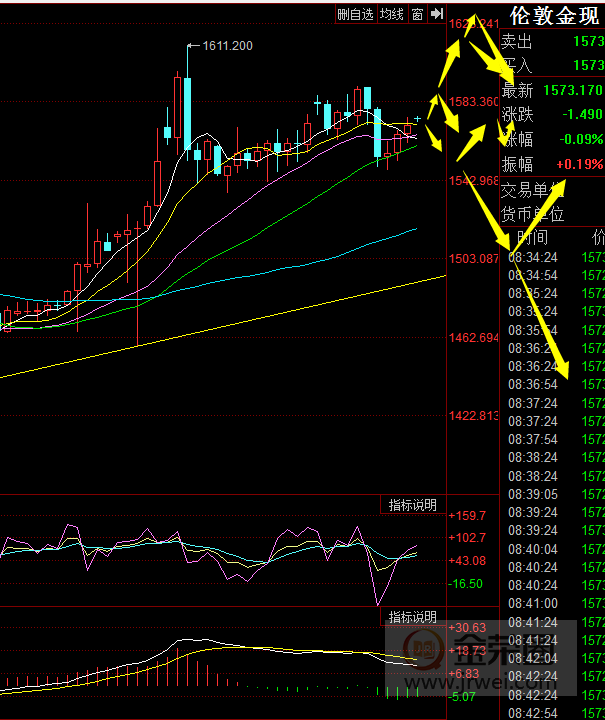Click the 涨跌 change value -1.490
The height and width of the screenshot is (720, 605).
(x=581, y=115)
